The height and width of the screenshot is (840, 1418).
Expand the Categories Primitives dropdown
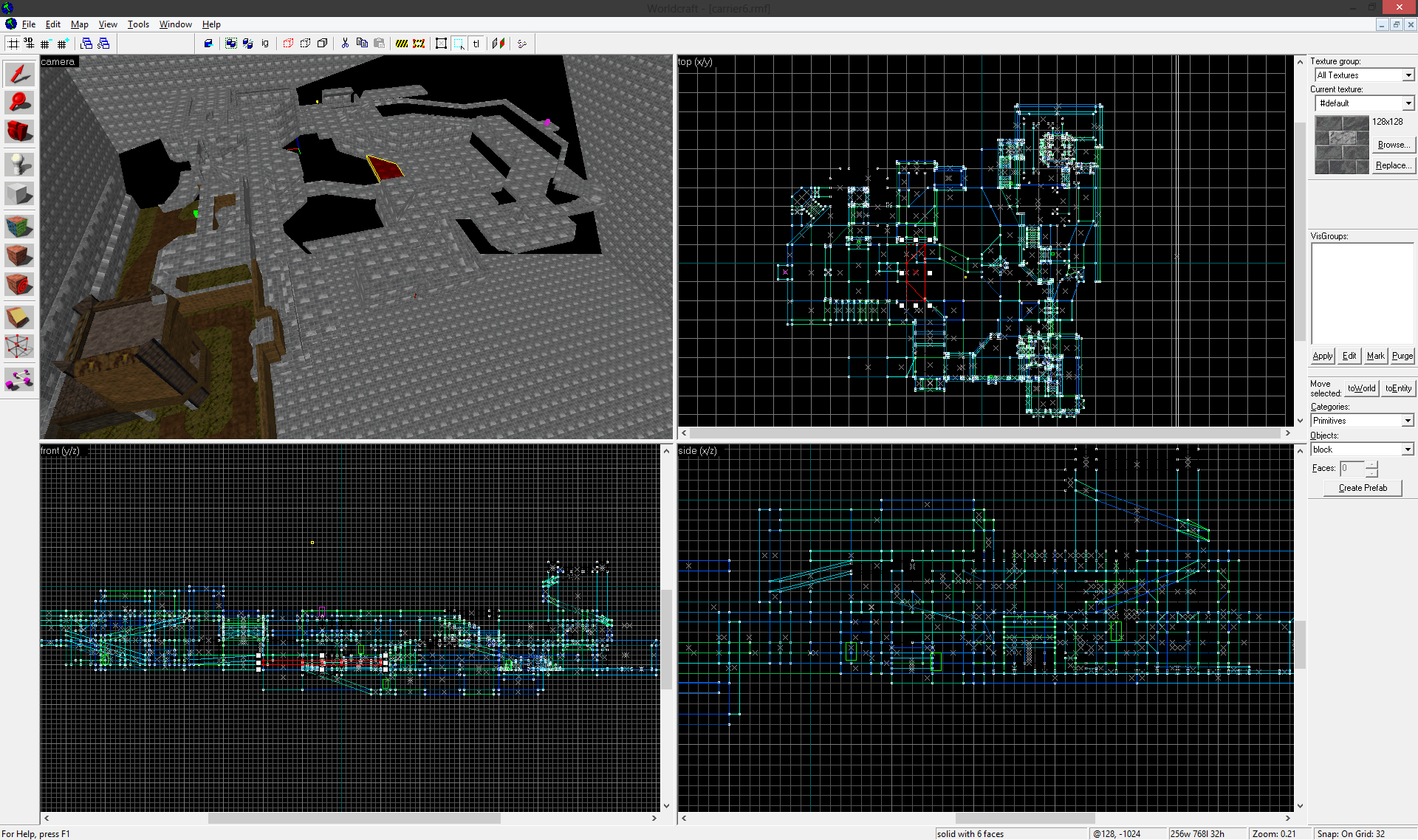1408,421
